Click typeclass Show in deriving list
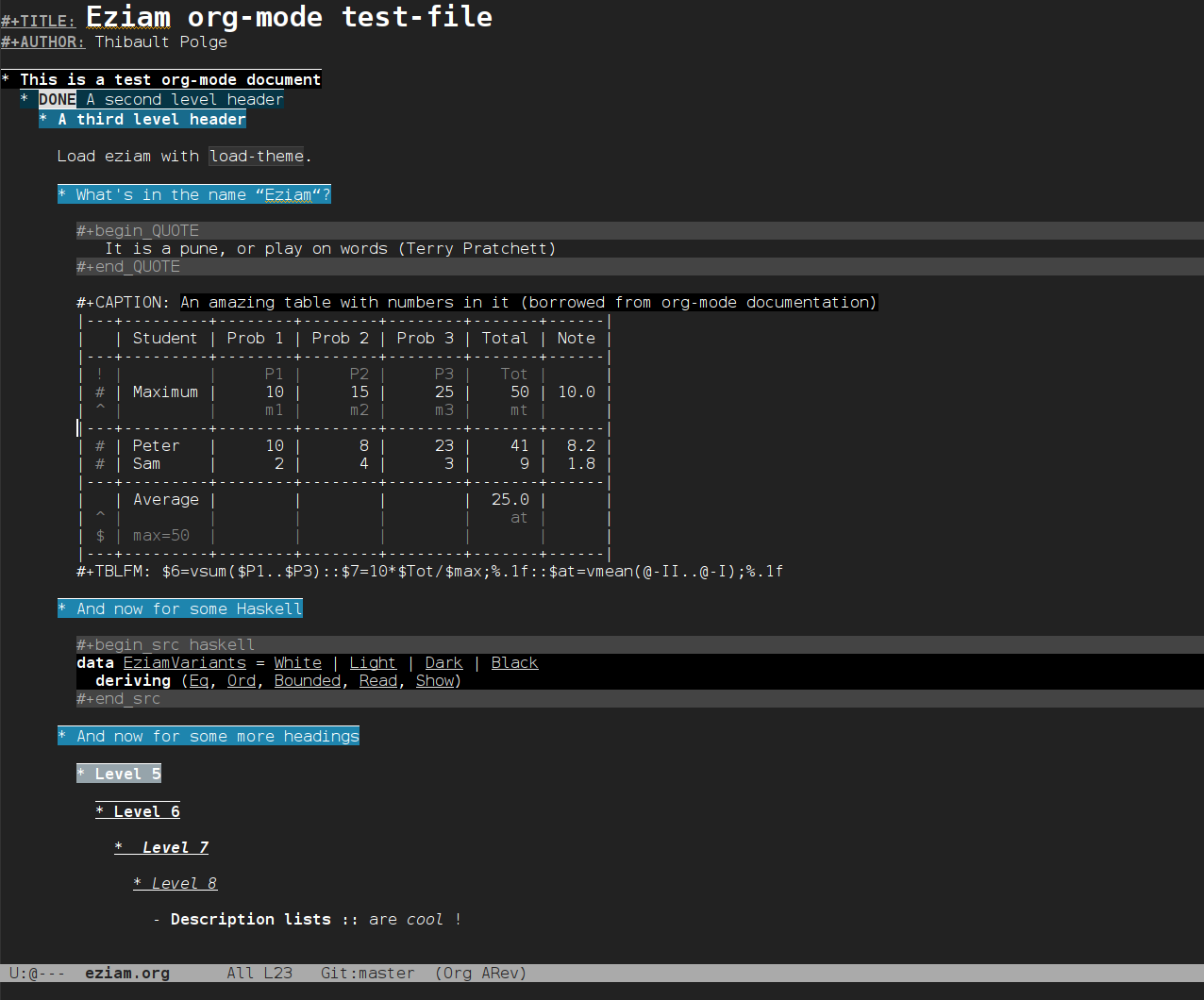This screenshot has width=1204, height=1000. pyautogui.click(x=434, y=680)
